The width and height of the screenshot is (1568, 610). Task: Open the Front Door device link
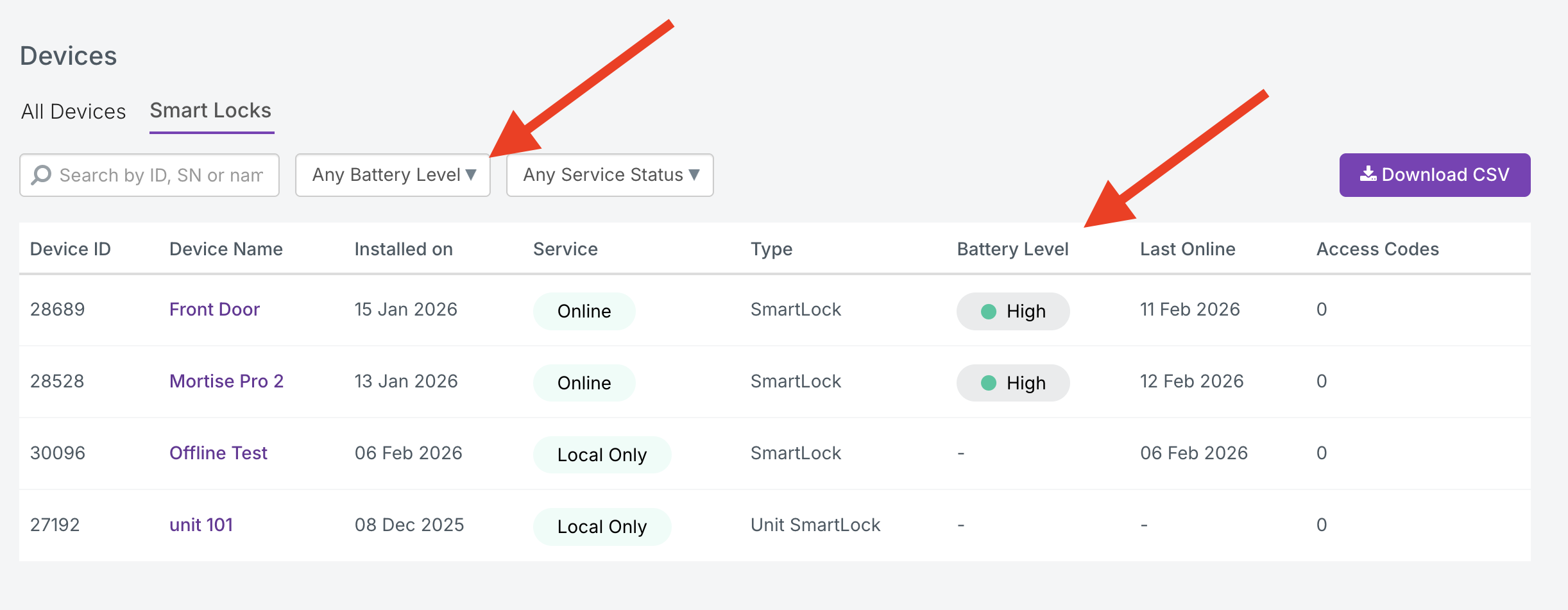(214, 310)
